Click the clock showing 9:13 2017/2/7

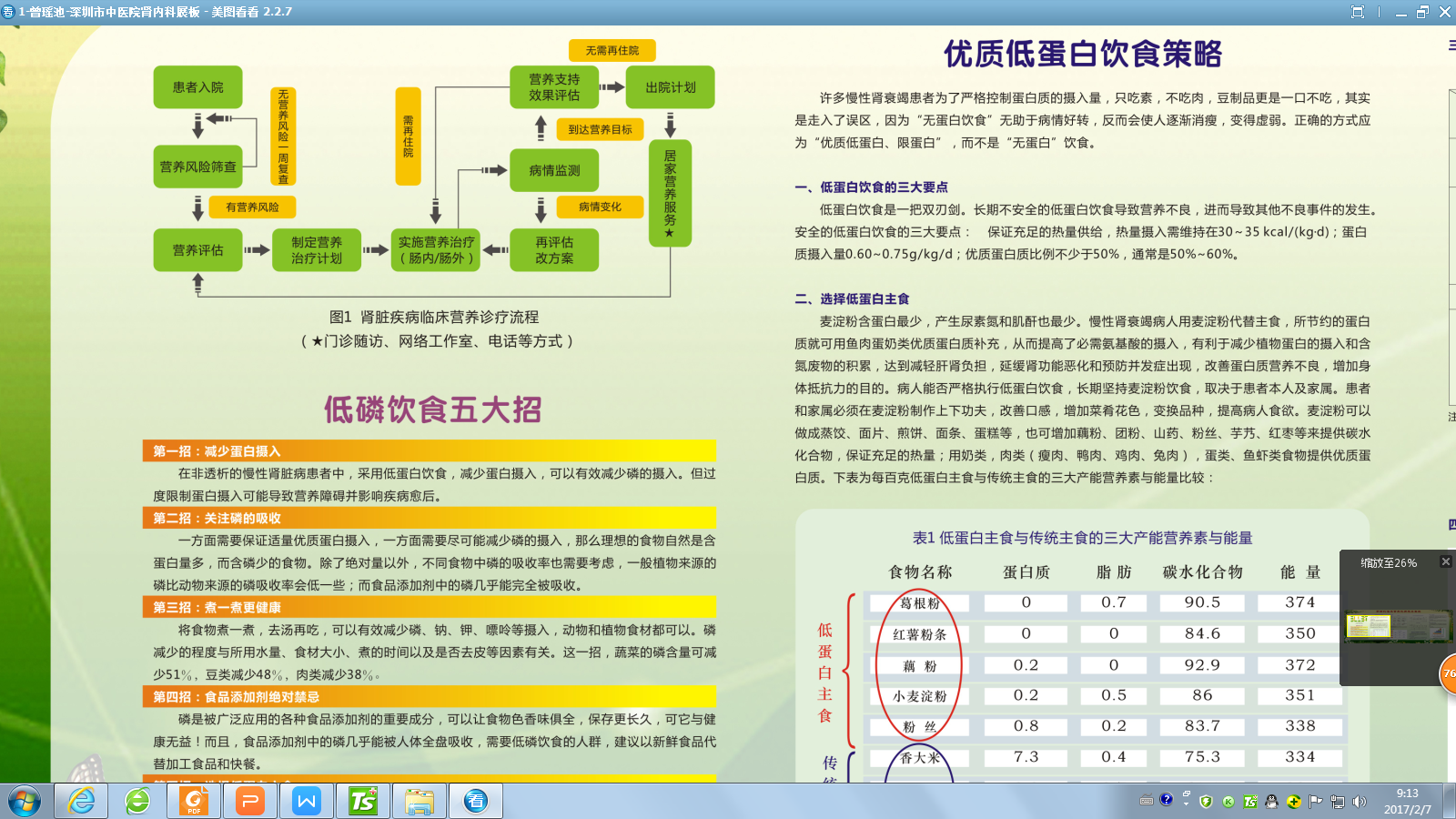point(1407,802)
